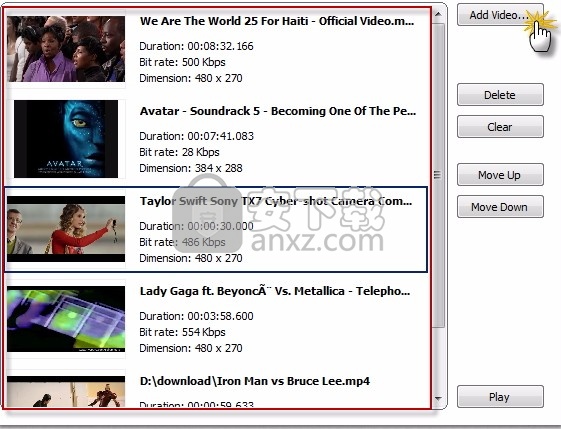This screenshot has height=429, width=561.
Task: Select the Iron Man vs Bruce Lee thumbnail
Action: click(x=66, y=391)
